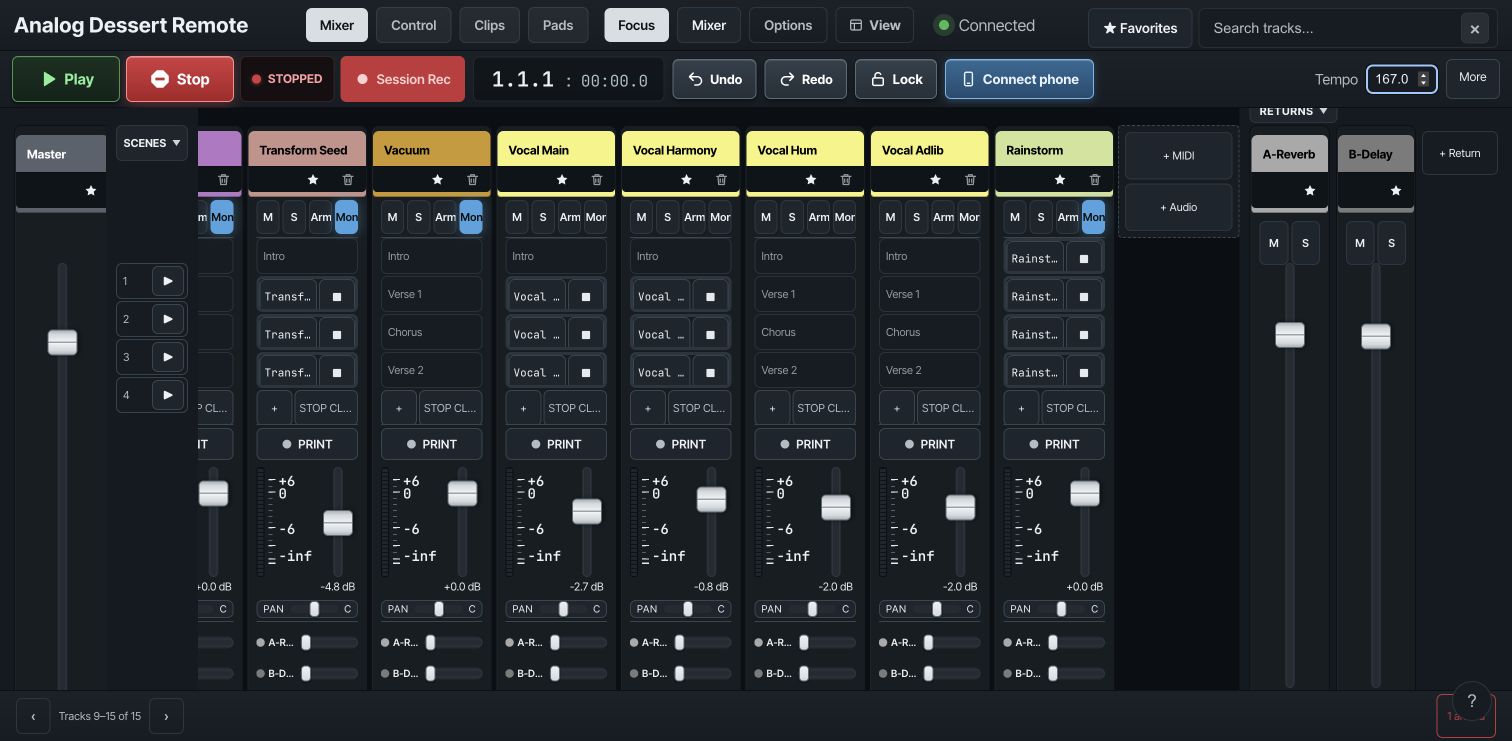
Task: Star the Vocal Adlib track
Action: click(935, 180)
